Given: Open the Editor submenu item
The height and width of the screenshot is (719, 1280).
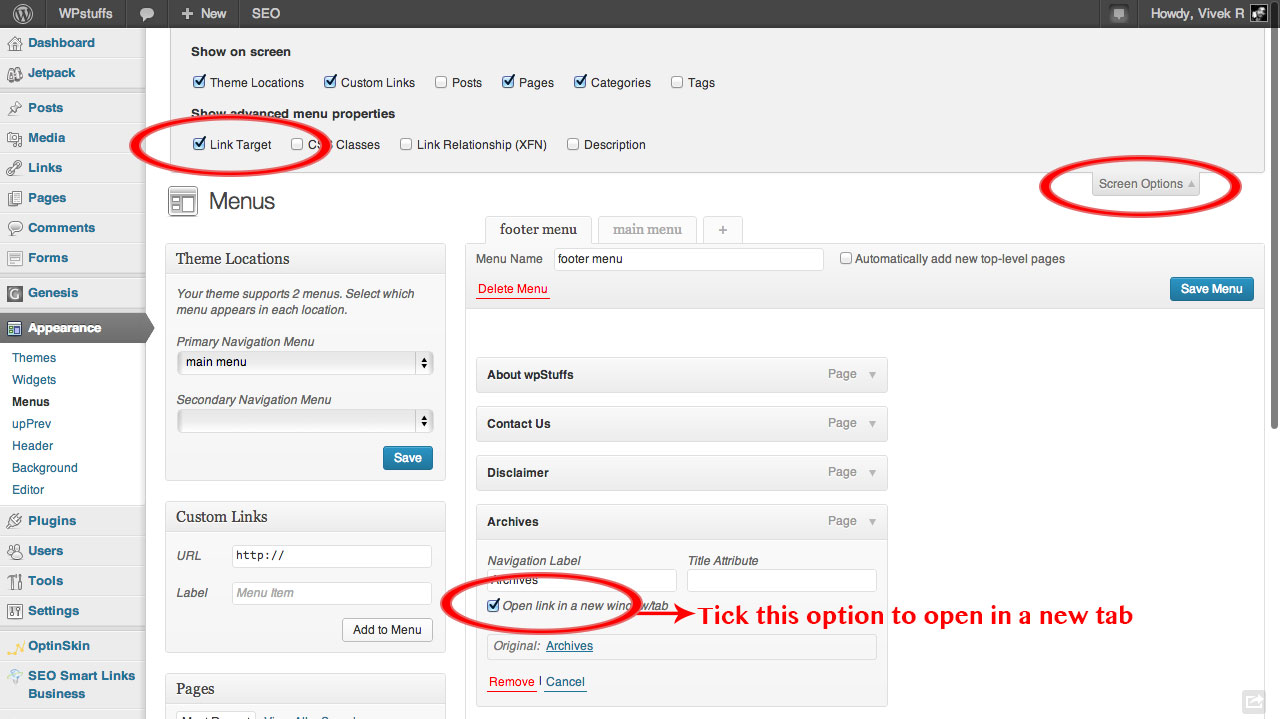Looking at the screenshot, I should click(x=28, y=490).
